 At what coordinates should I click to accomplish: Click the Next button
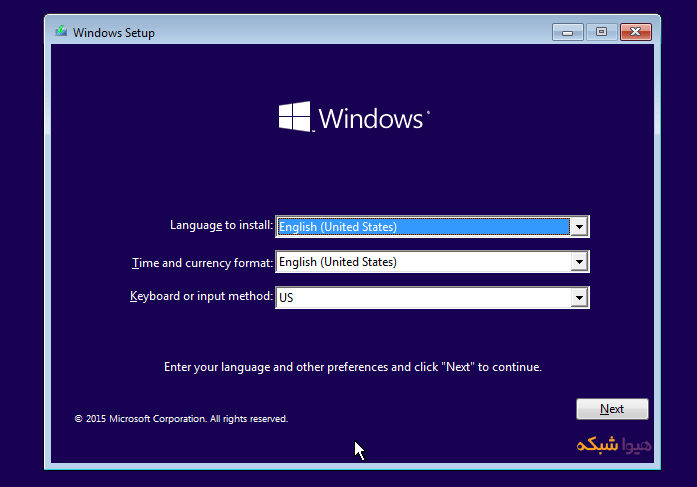click(612, 409)
